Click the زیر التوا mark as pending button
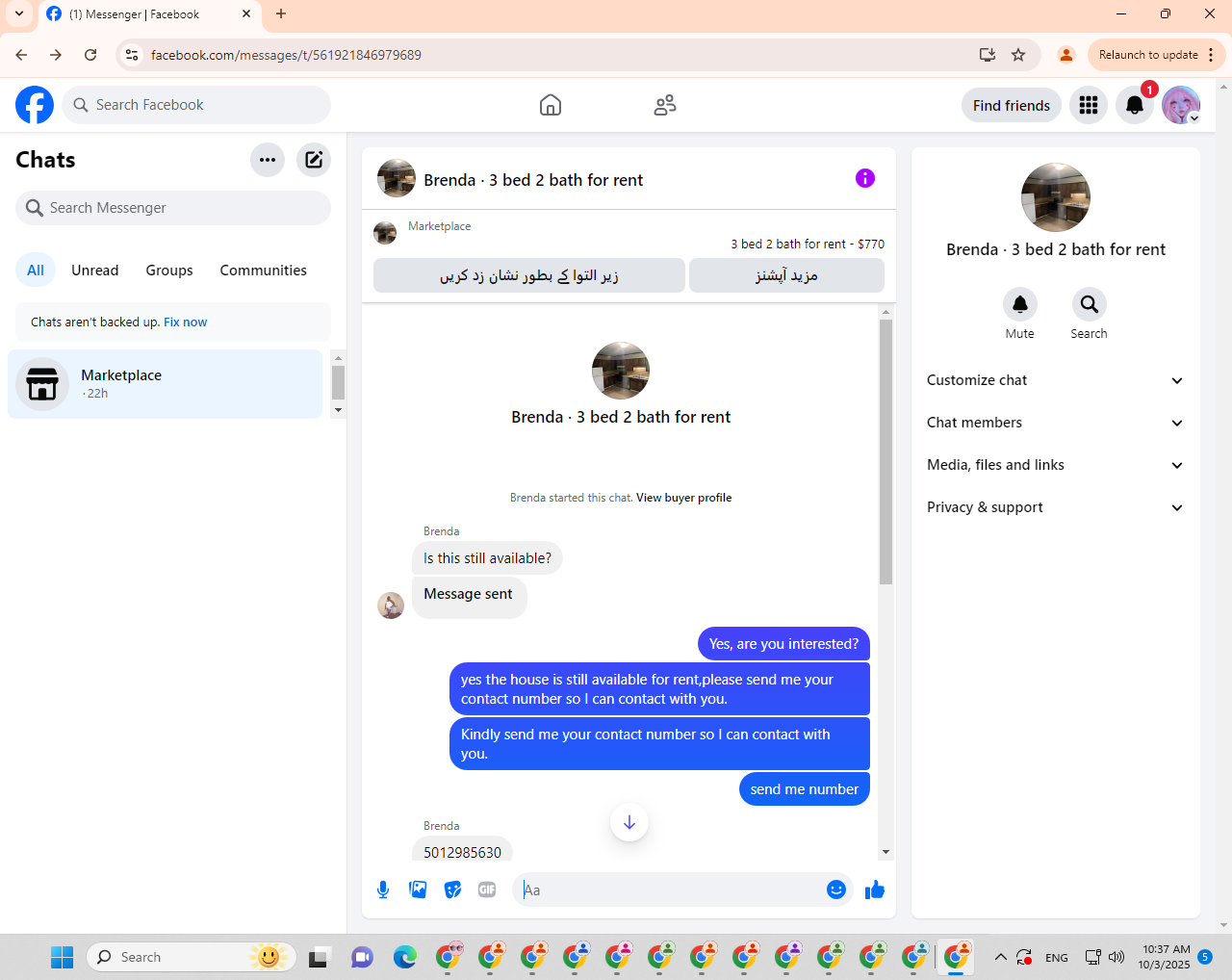 click(x=529, y=275)
